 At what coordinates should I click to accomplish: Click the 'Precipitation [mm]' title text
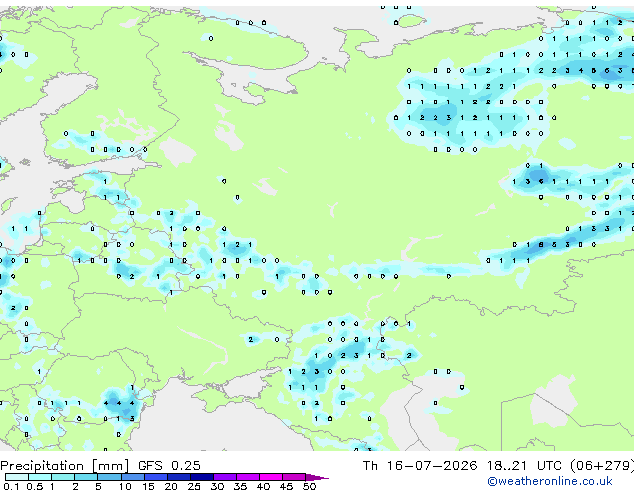click(x=65, y=466)
